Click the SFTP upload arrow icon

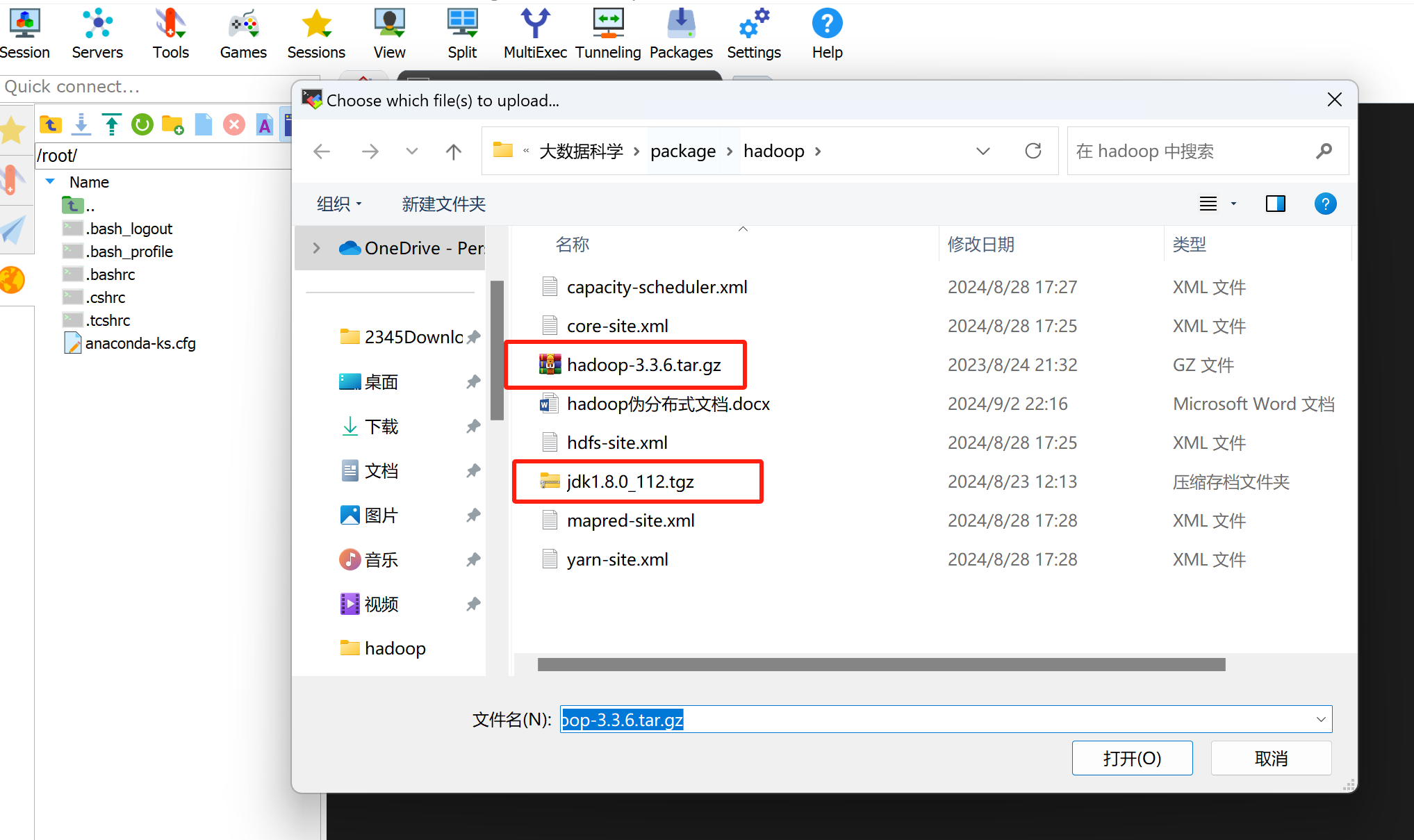111,124
